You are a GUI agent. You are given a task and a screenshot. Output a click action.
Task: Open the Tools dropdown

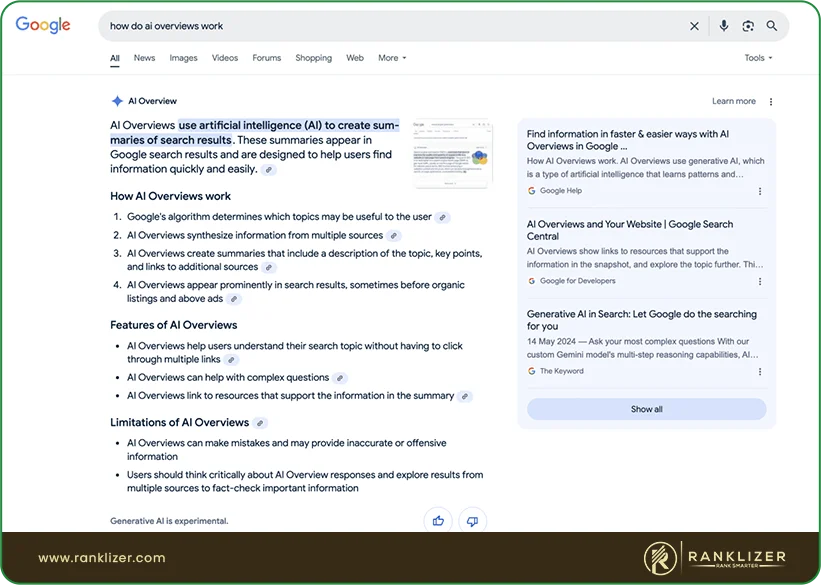click(758, 58)
